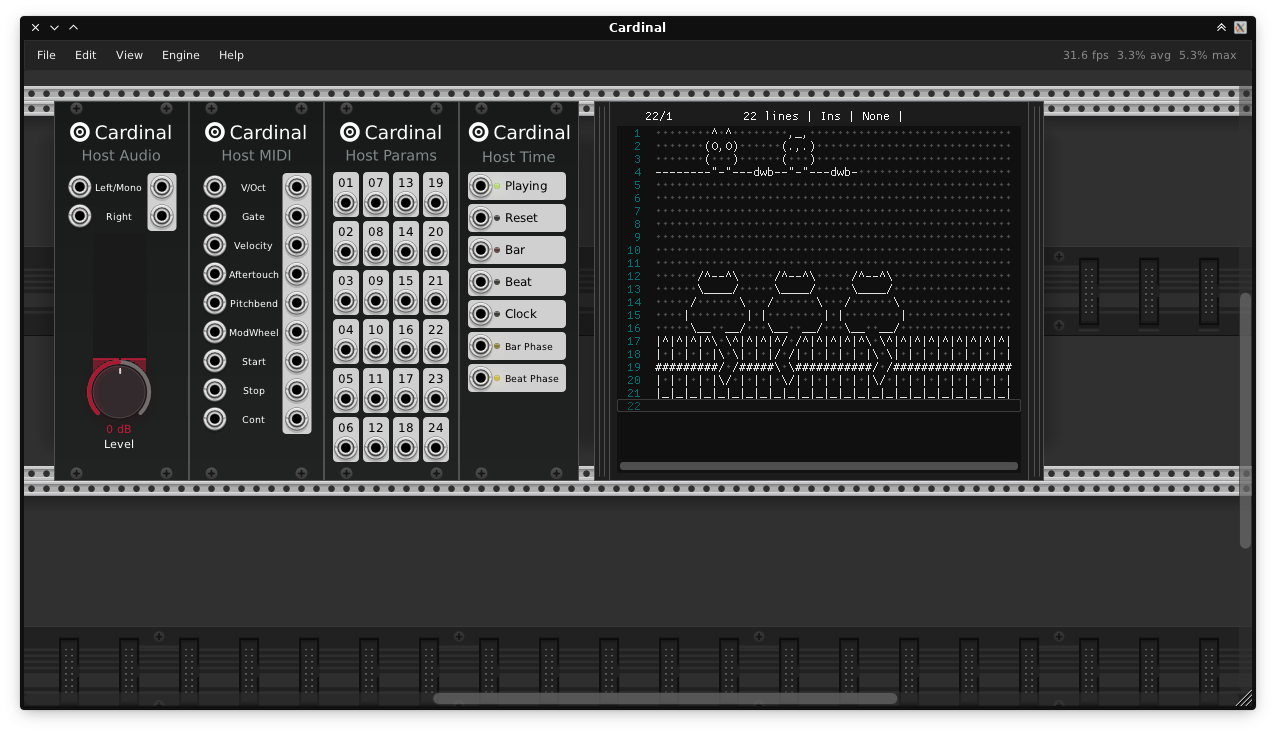The width and height of the screenshot is (1276, 734).
Task: Click the jack left of the Cont label
Action: point(215,419)
